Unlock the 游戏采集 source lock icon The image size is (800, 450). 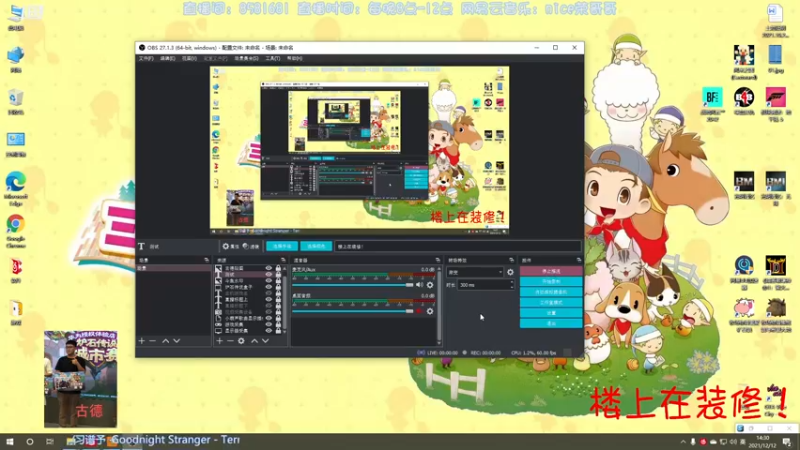click(x=279, y=324)
